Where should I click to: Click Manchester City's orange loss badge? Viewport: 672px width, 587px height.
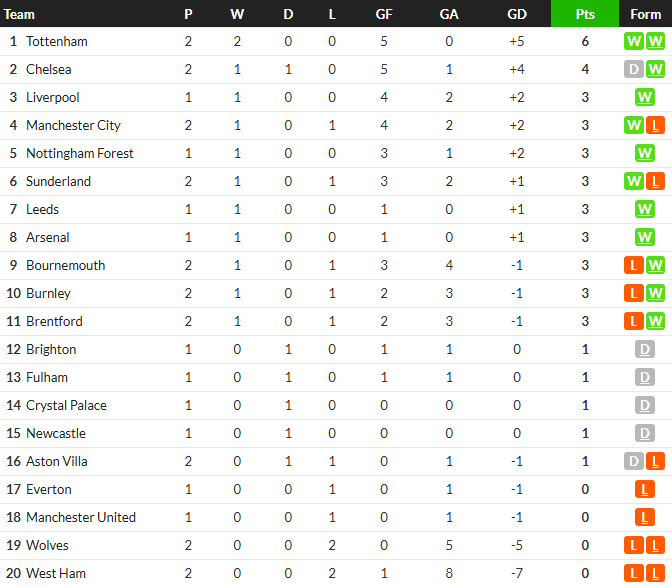coord(655,125)
